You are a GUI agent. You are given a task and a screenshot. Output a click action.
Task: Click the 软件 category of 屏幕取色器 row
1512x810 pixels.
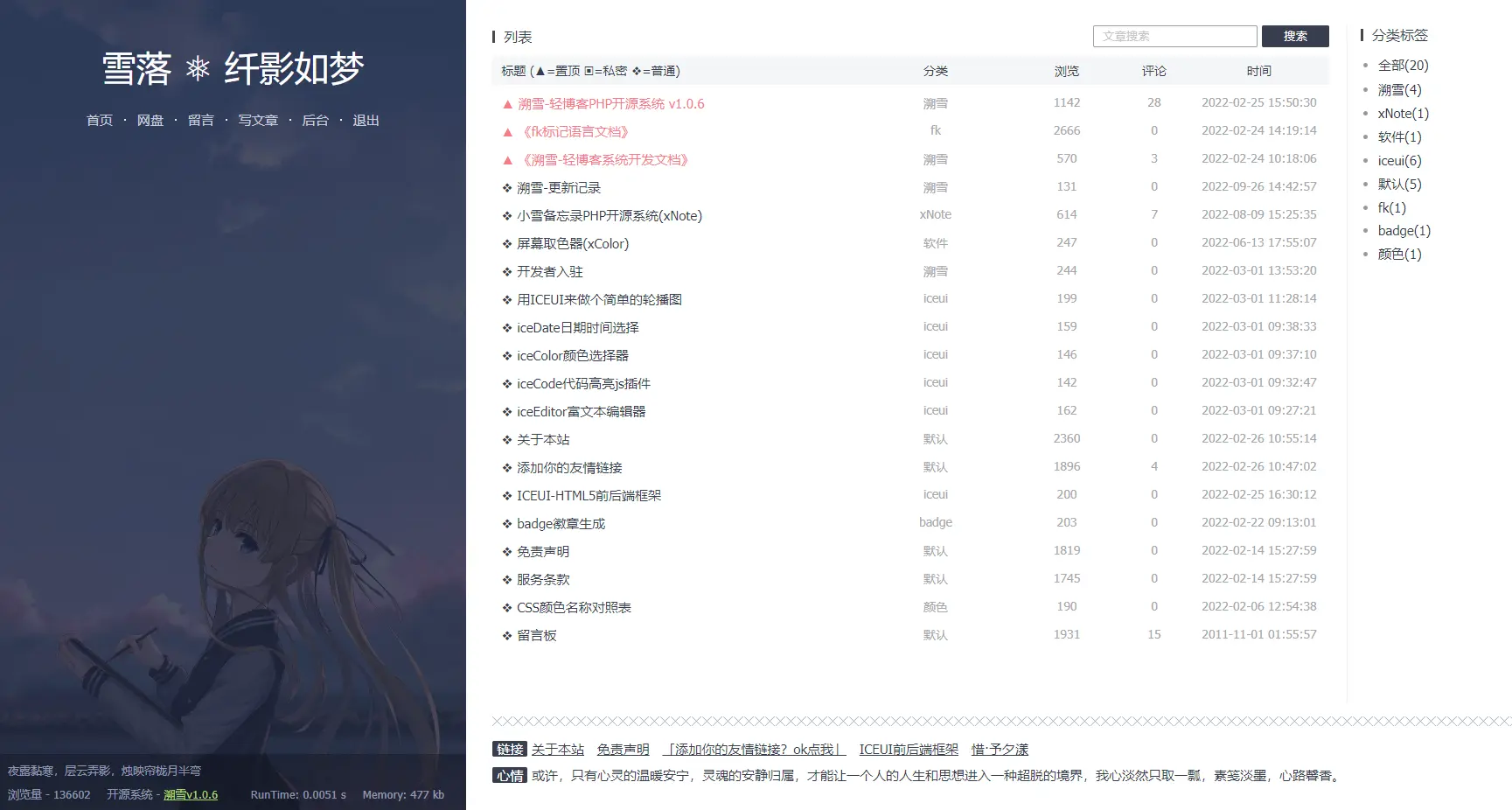[x=936, y=243]
